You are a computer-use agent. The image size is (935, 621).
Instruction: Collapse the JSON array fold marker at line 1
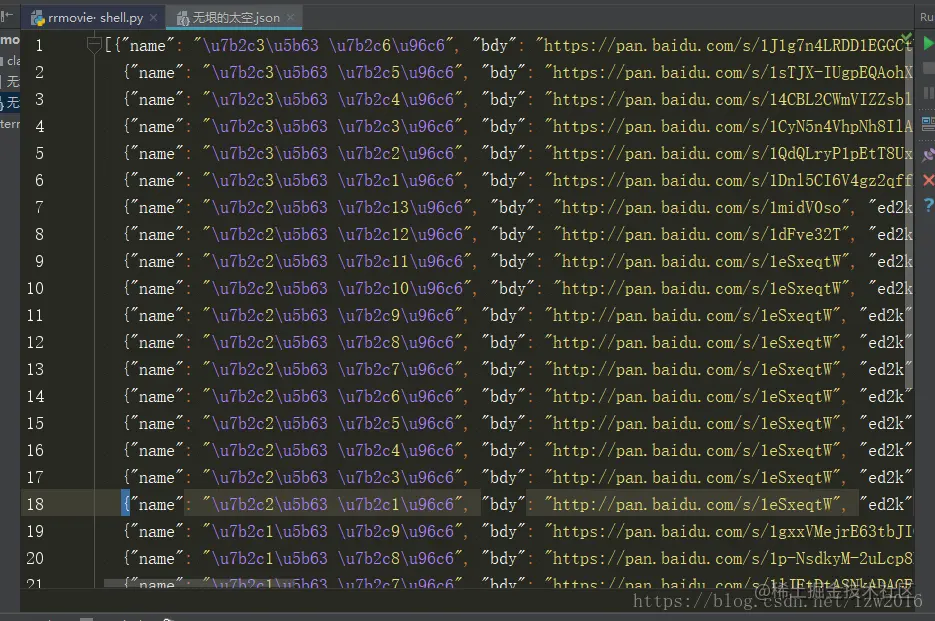point(94,45)
